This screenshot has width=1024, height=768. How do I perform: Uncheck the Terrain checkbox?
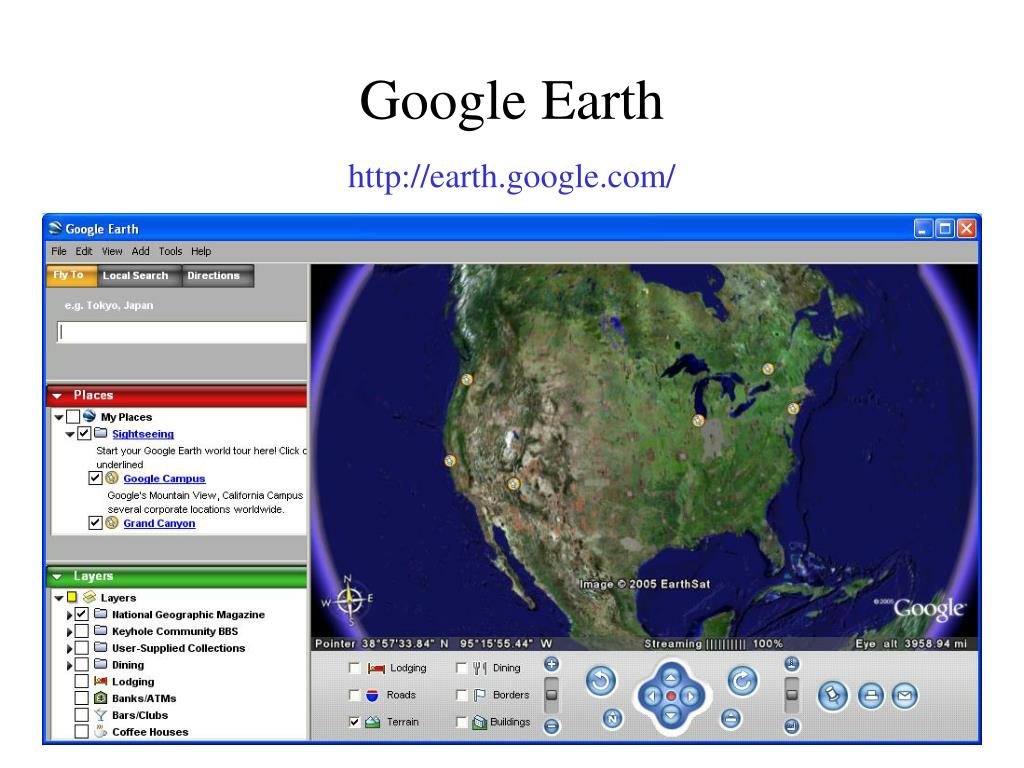pyautogui.click(x=354, y=722)
